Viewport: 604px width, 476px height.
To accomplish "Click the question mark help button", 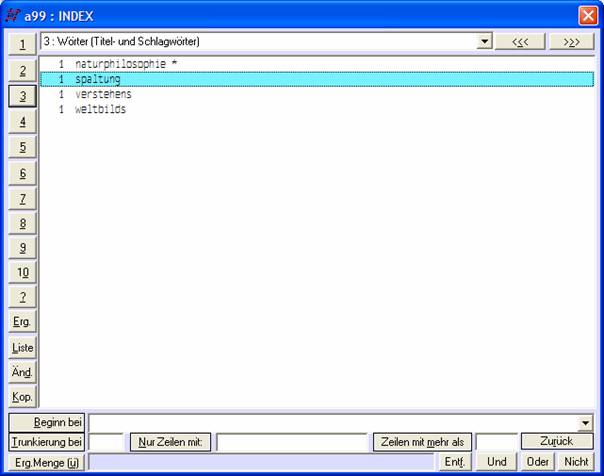I will 23,297.
